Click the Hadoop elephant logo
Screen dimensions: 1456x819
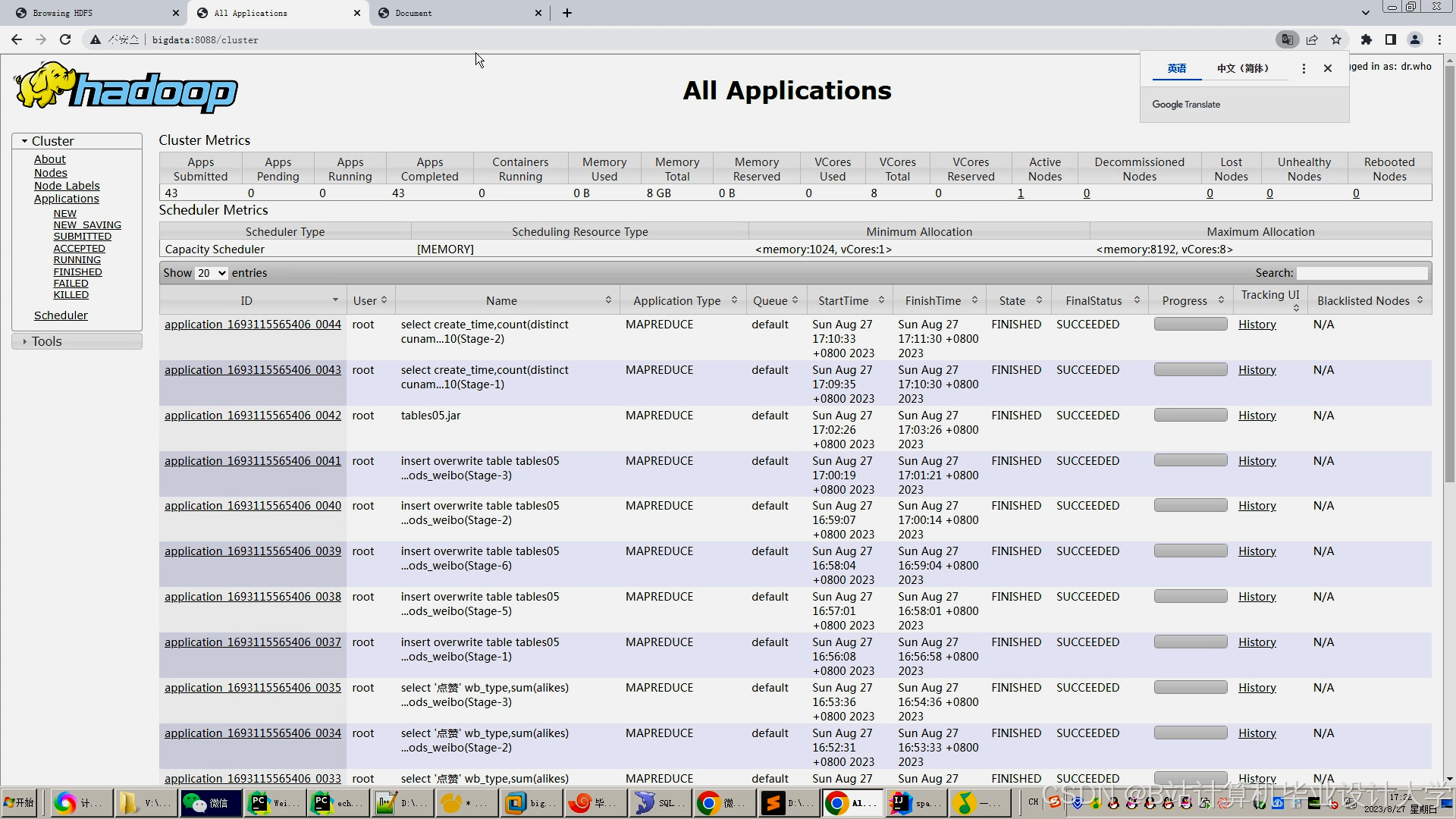point(125,87)
